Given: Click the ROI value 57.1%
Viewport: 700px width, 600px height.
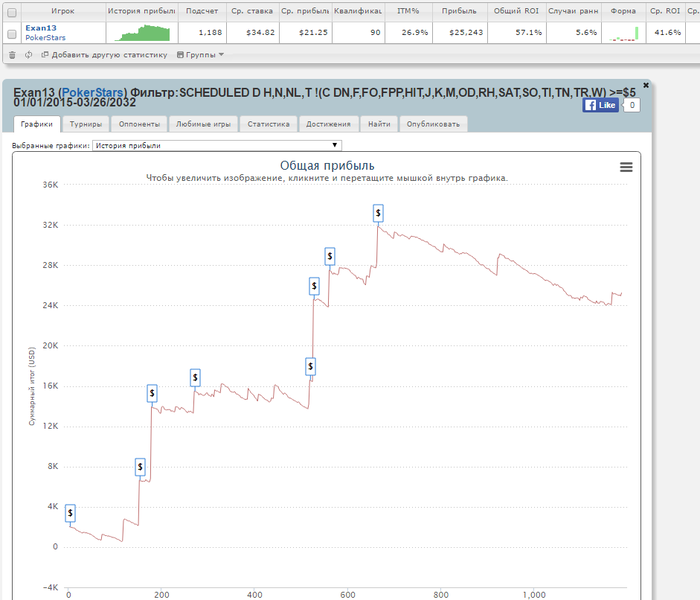Looking at the screenshot, I should 529,33.
